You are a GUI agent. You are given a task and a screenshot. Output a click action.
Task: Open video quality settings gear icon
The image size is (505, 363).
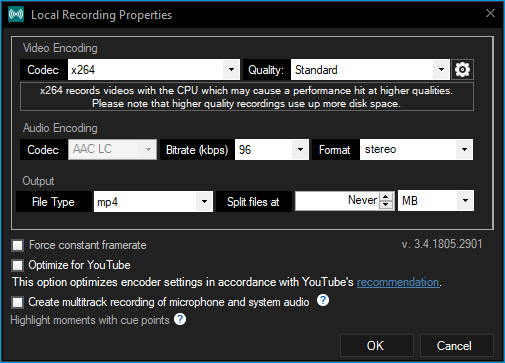point(462,70)
